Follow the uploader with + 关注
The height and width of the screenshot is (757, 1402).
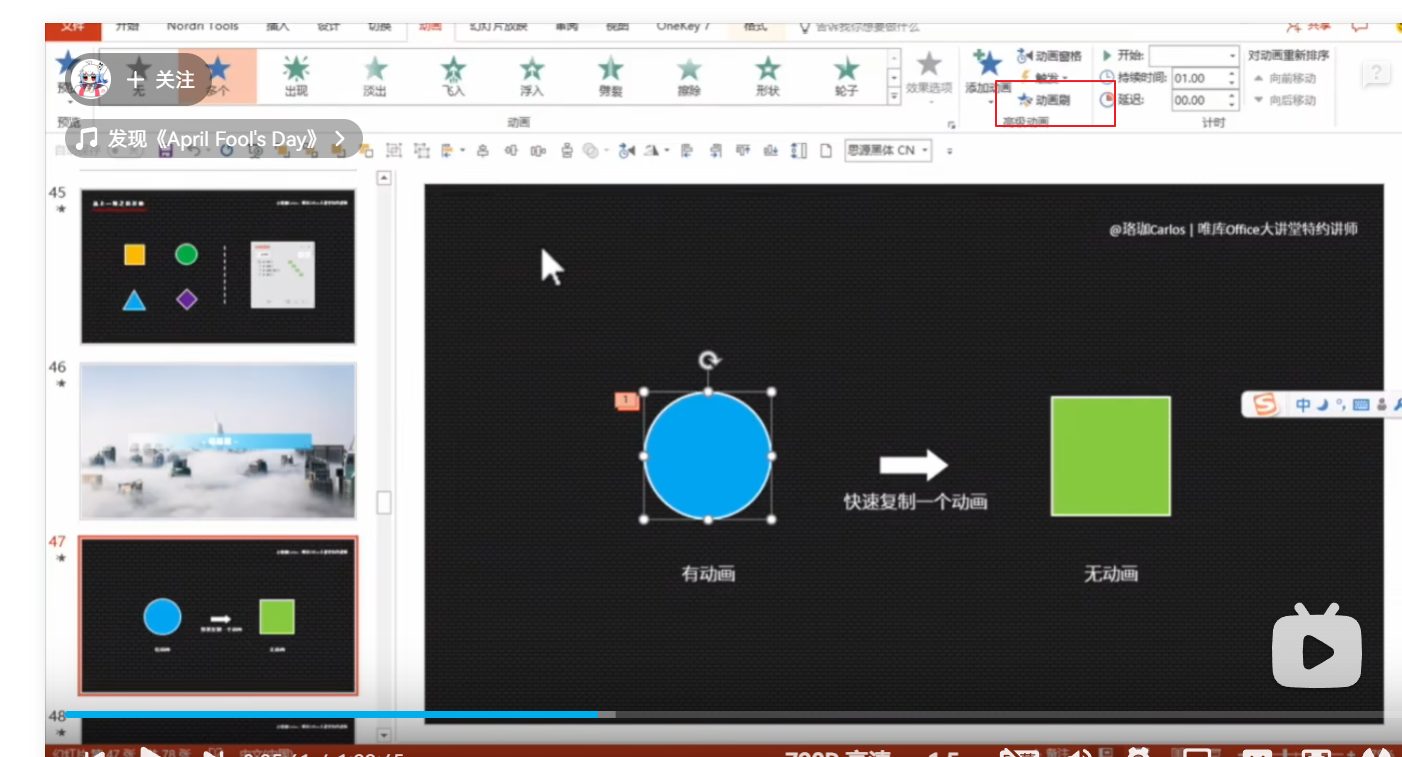161,79
